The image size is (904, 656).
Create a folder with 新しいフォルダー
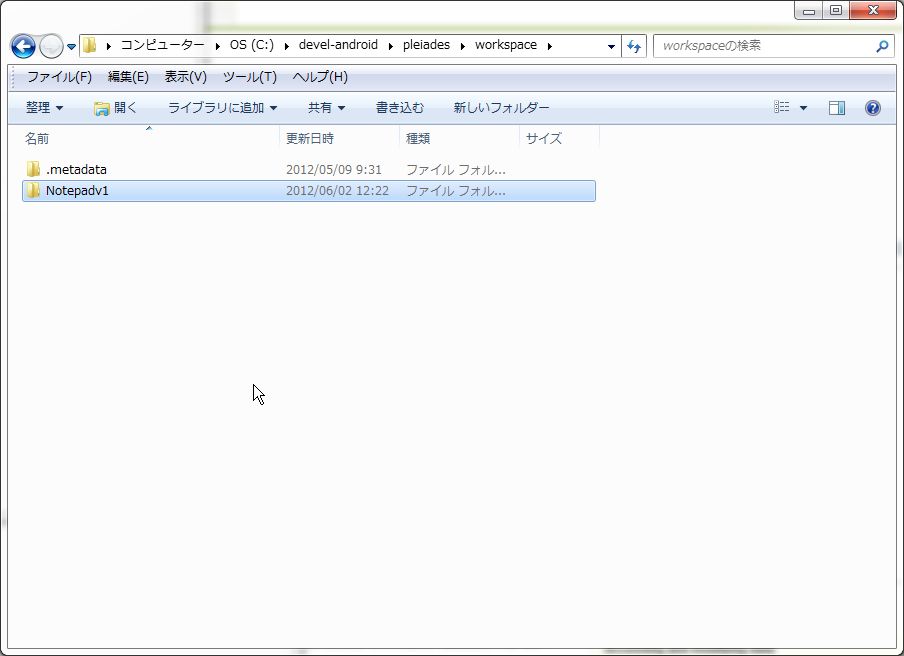[501, 107]
